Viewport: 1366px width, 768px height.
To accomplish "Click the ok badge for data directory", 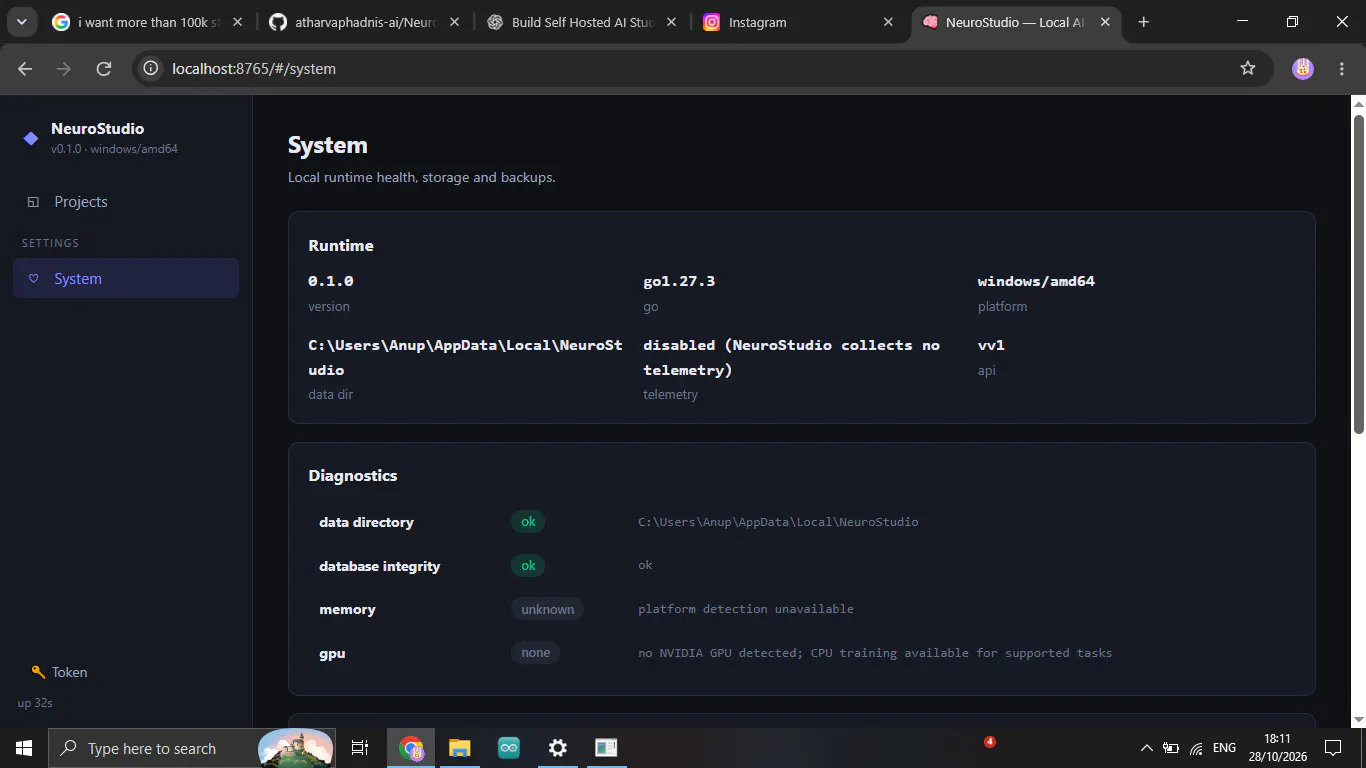I will pos(528,522).
